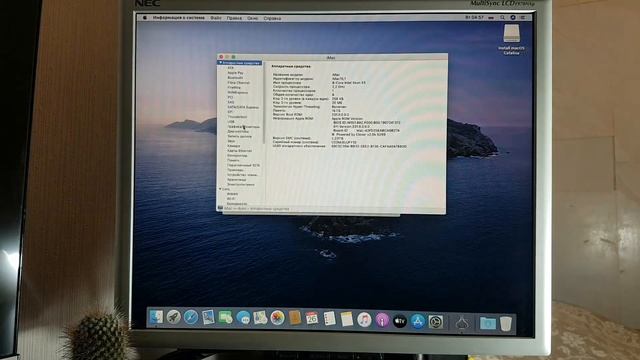Select Install macOS Catalina desktop drive icon

(x=511, y=33)
